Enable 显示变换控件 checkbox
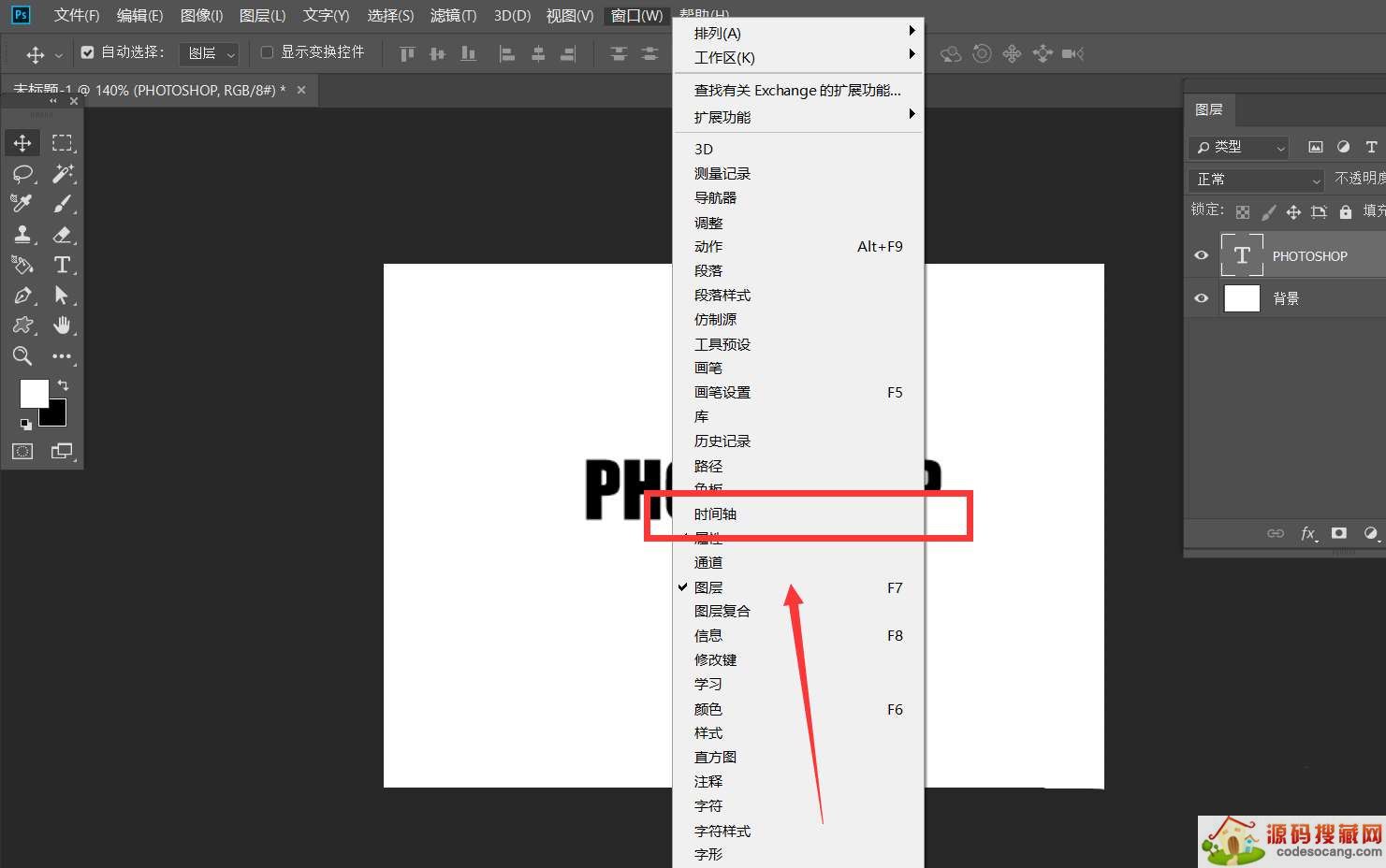The width and height of the screenshot is (1386, 868). coord(267,52)
